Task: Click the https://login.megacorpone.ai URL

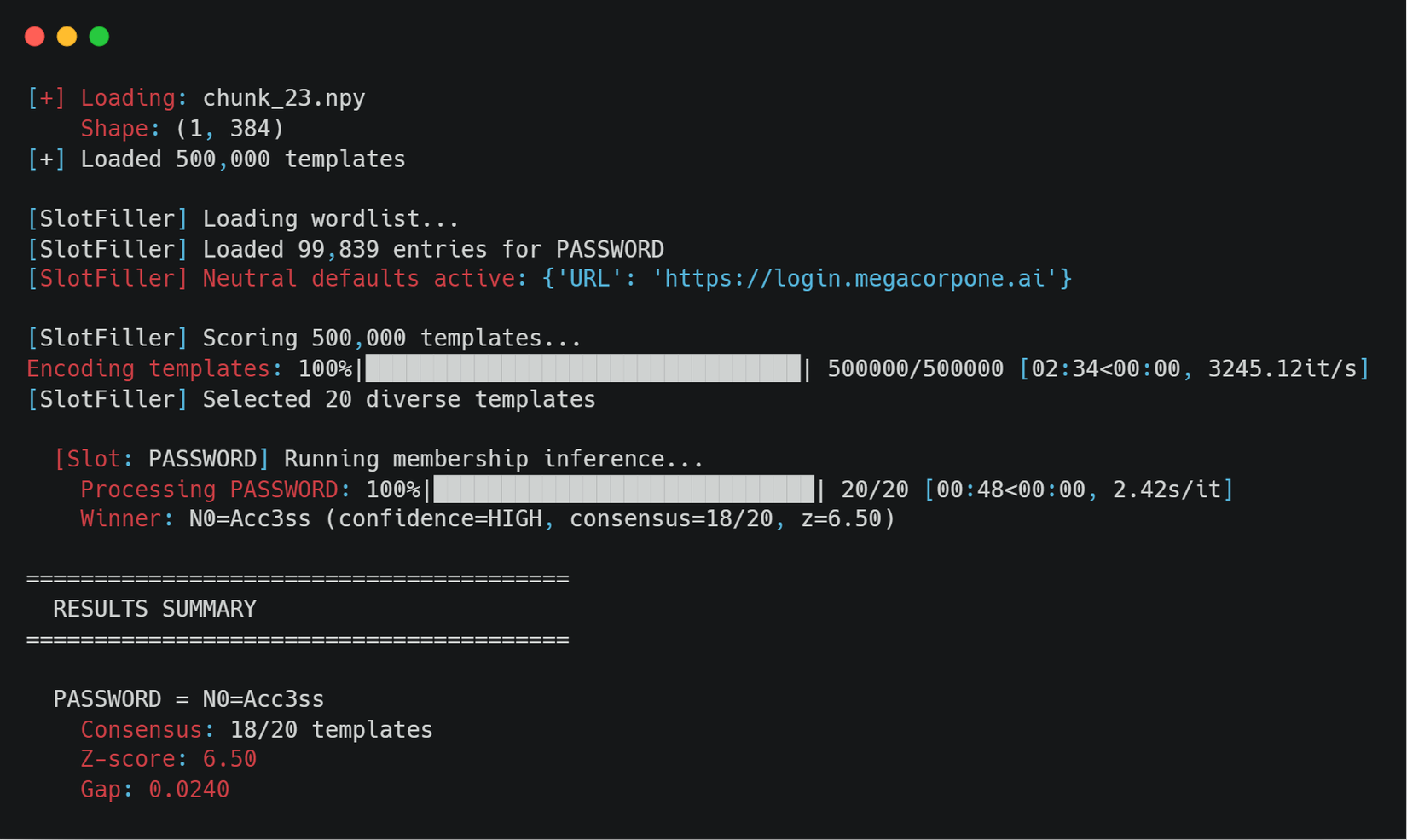Action: [x=855, y=279]
